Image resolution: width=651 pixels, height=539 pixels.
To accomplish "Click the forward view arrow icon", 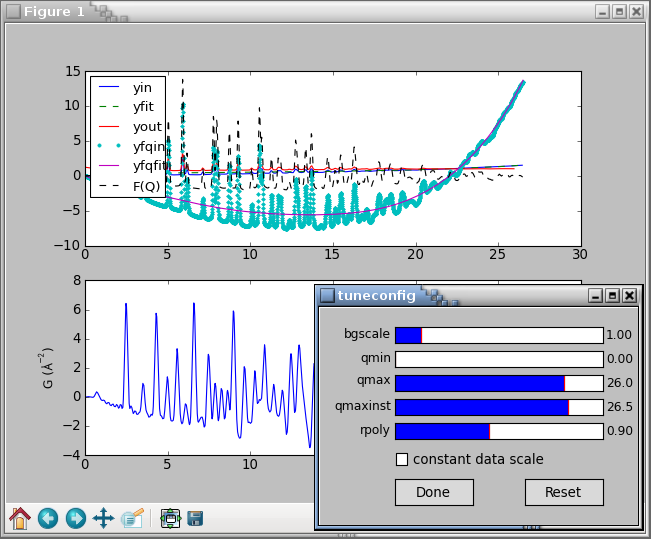I will (x=75, y=518).
